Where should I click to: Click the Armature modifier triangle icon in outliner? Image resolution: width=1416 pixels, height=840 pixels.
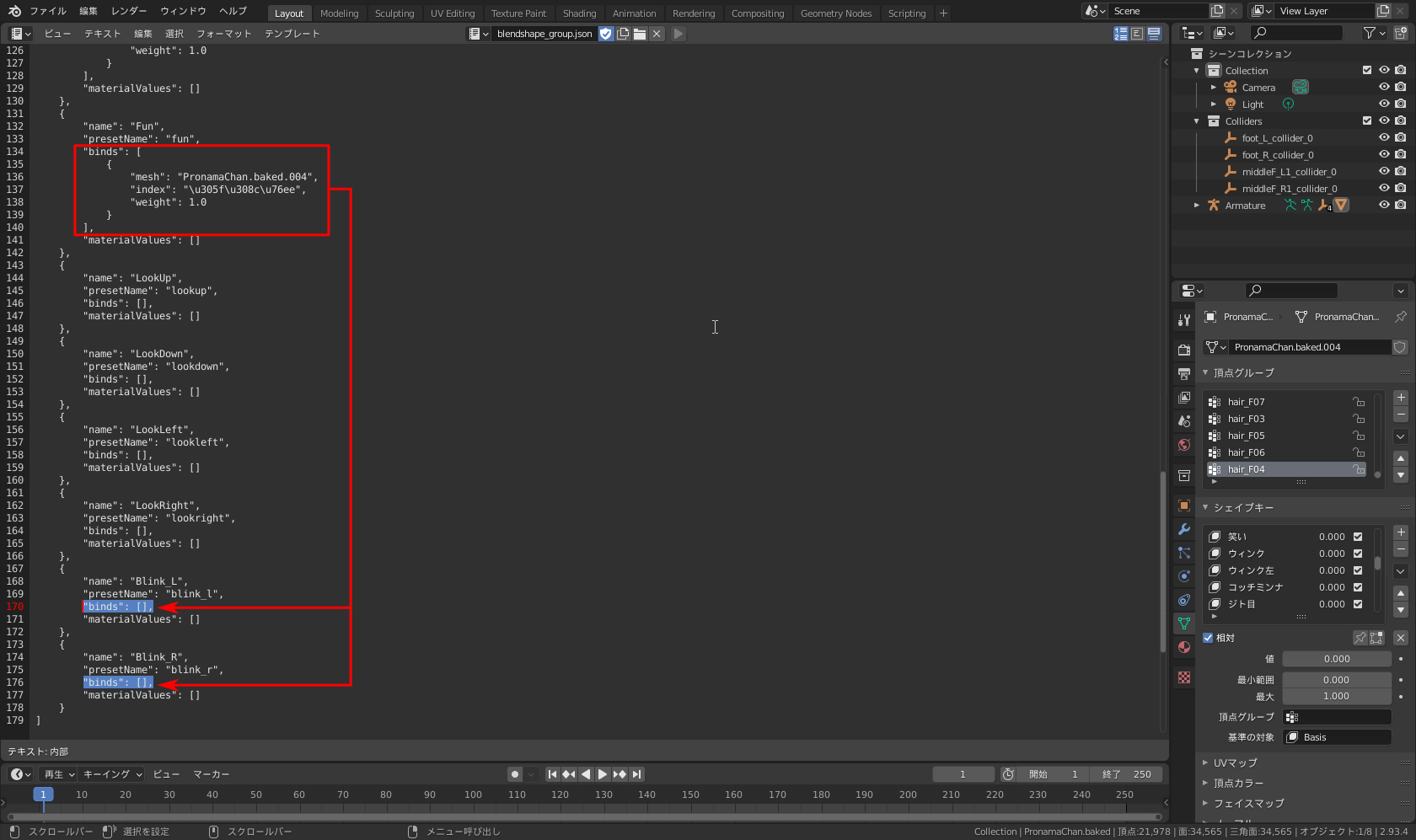coord(1341,205)
